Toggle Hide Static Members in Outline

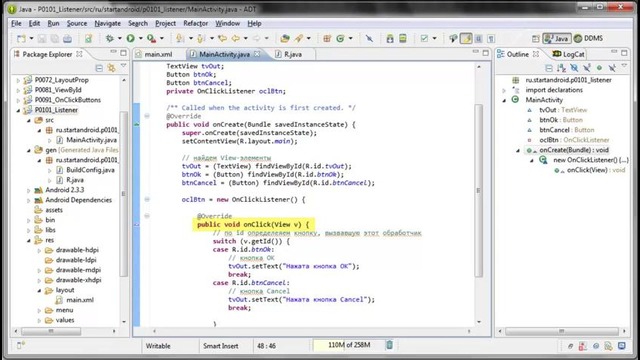pyautogui.click(x=587, y=68)
